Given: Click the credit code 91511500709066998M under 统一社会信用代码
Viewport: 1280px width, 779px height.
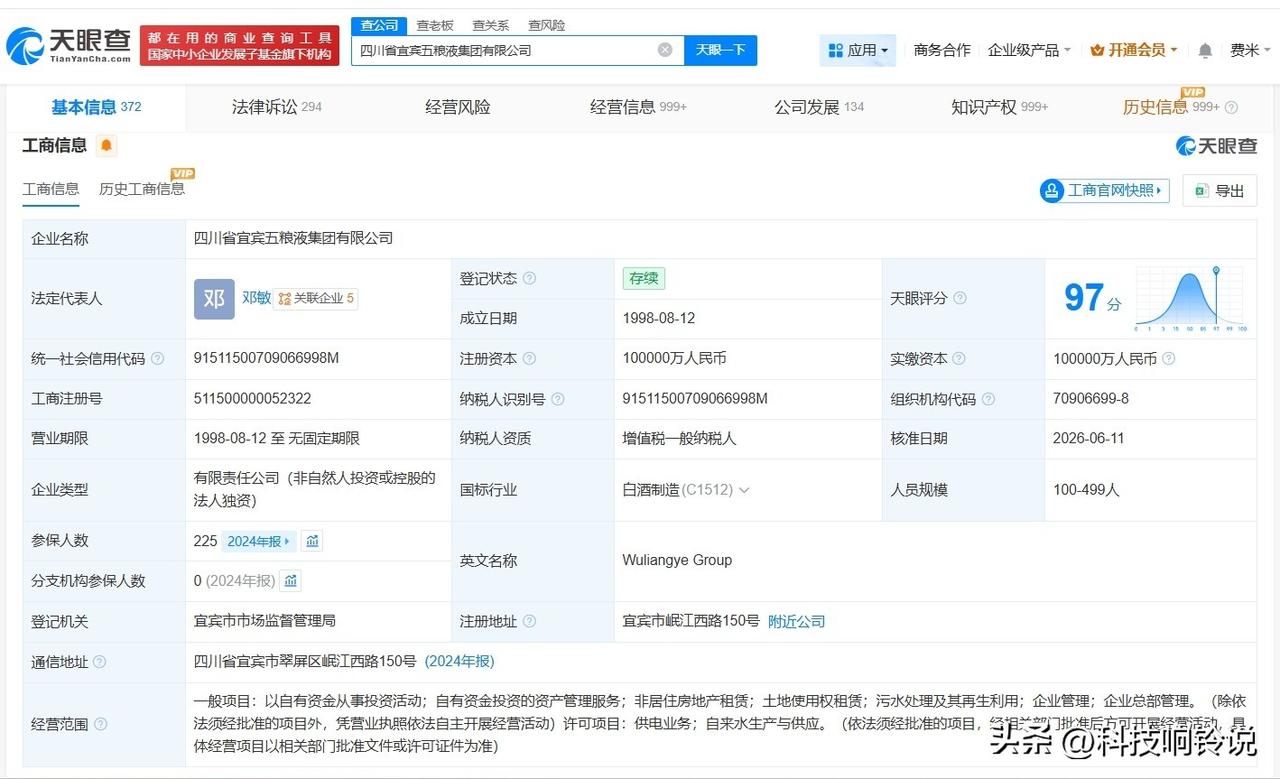Looking at the screenshot, I should pos(267,358).
